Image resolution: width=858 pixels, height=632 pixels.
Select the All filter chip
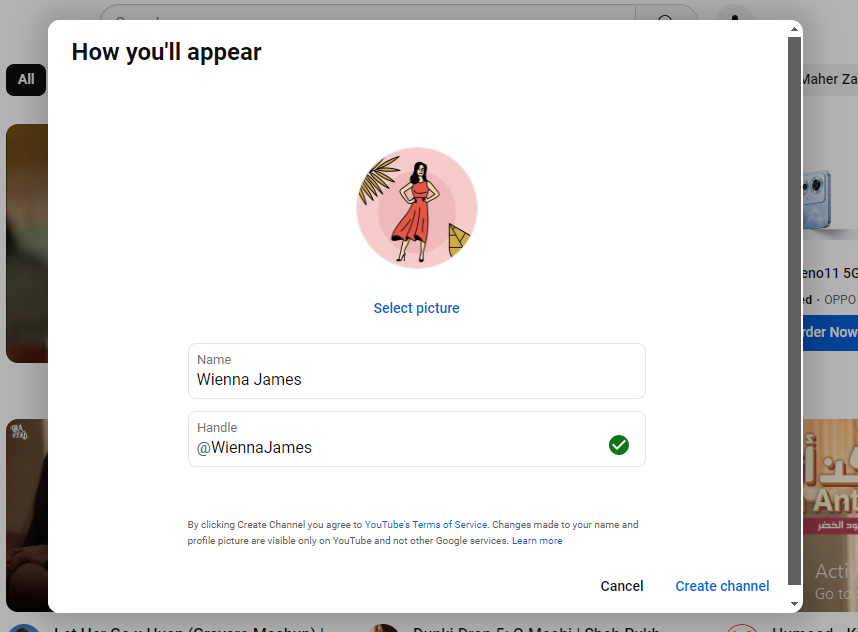click(x=26, y=80)
